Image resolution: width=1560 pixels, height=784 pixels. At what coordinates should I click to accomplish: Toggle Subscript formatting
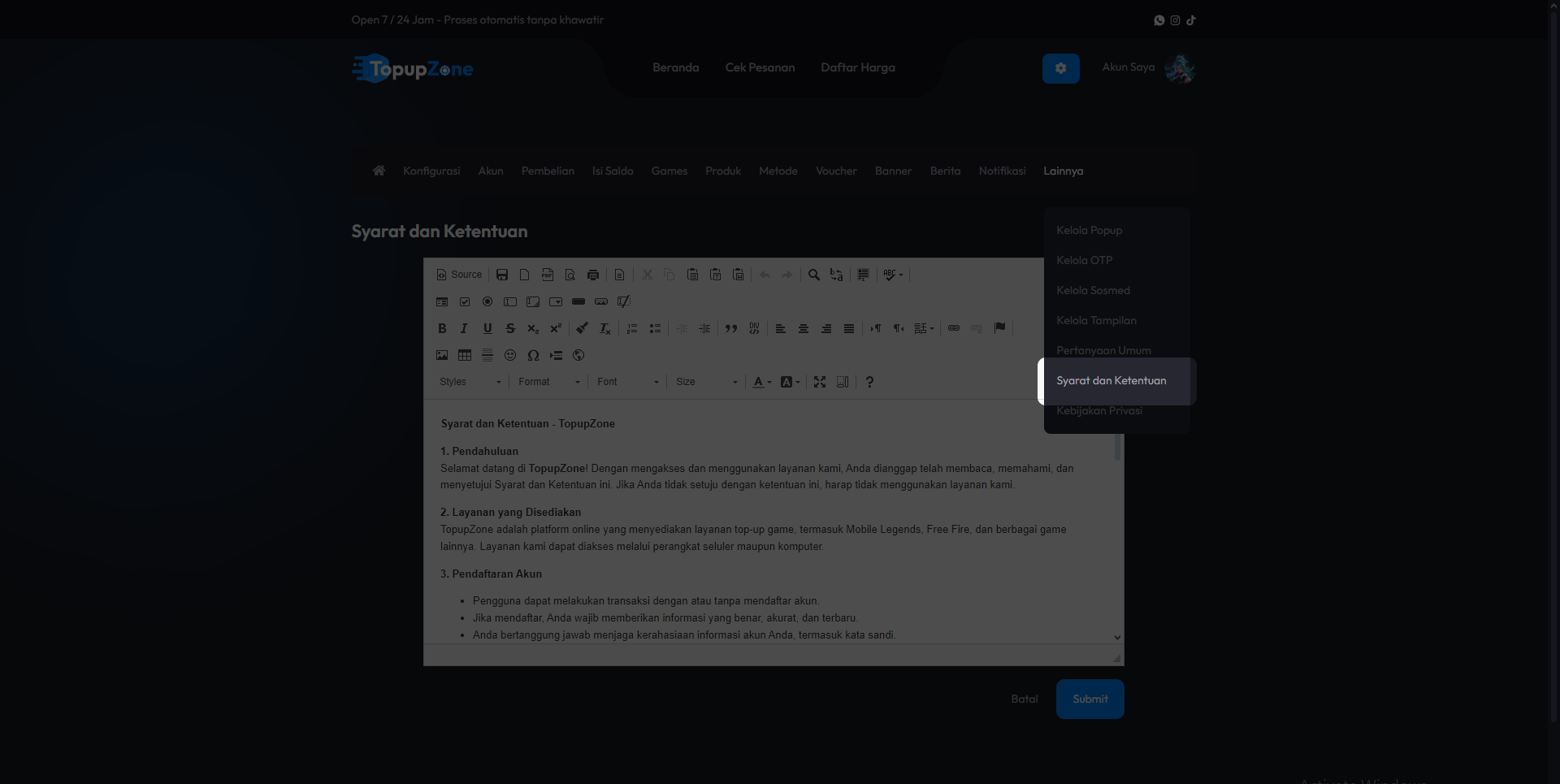click(x=533, y=328)
